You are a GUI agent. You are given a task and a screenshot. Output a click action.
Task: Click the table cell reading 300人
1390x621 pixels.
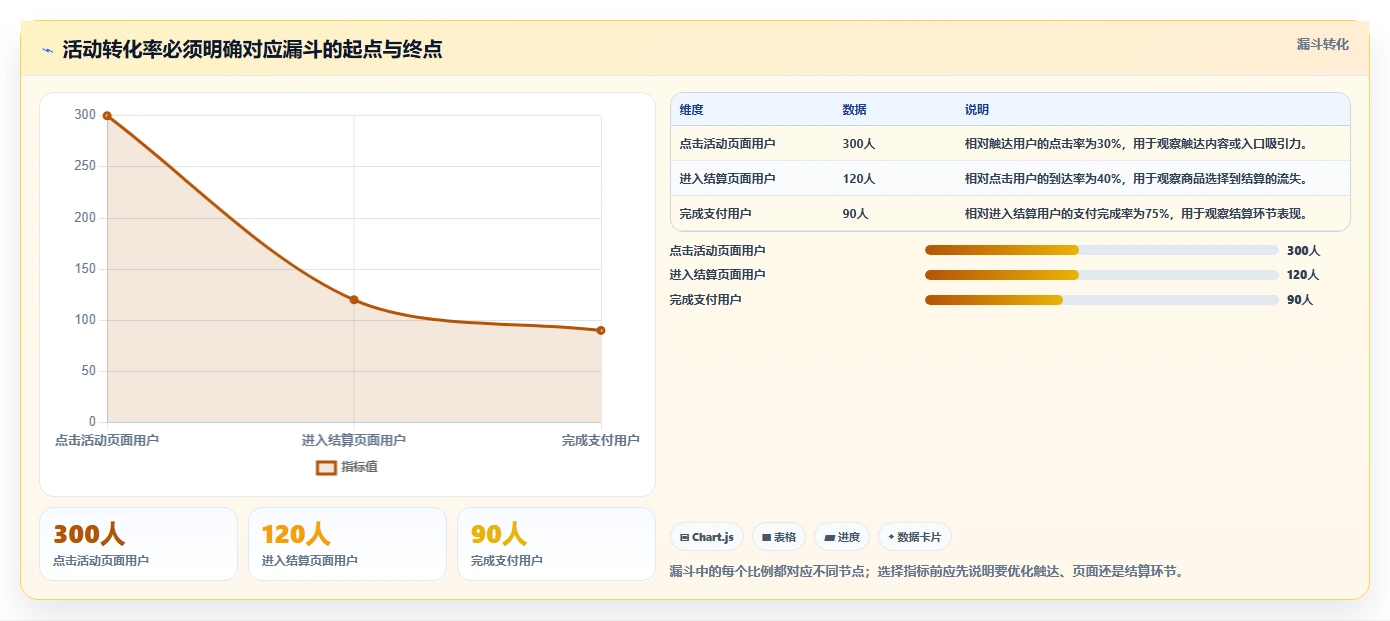point(858,144)
